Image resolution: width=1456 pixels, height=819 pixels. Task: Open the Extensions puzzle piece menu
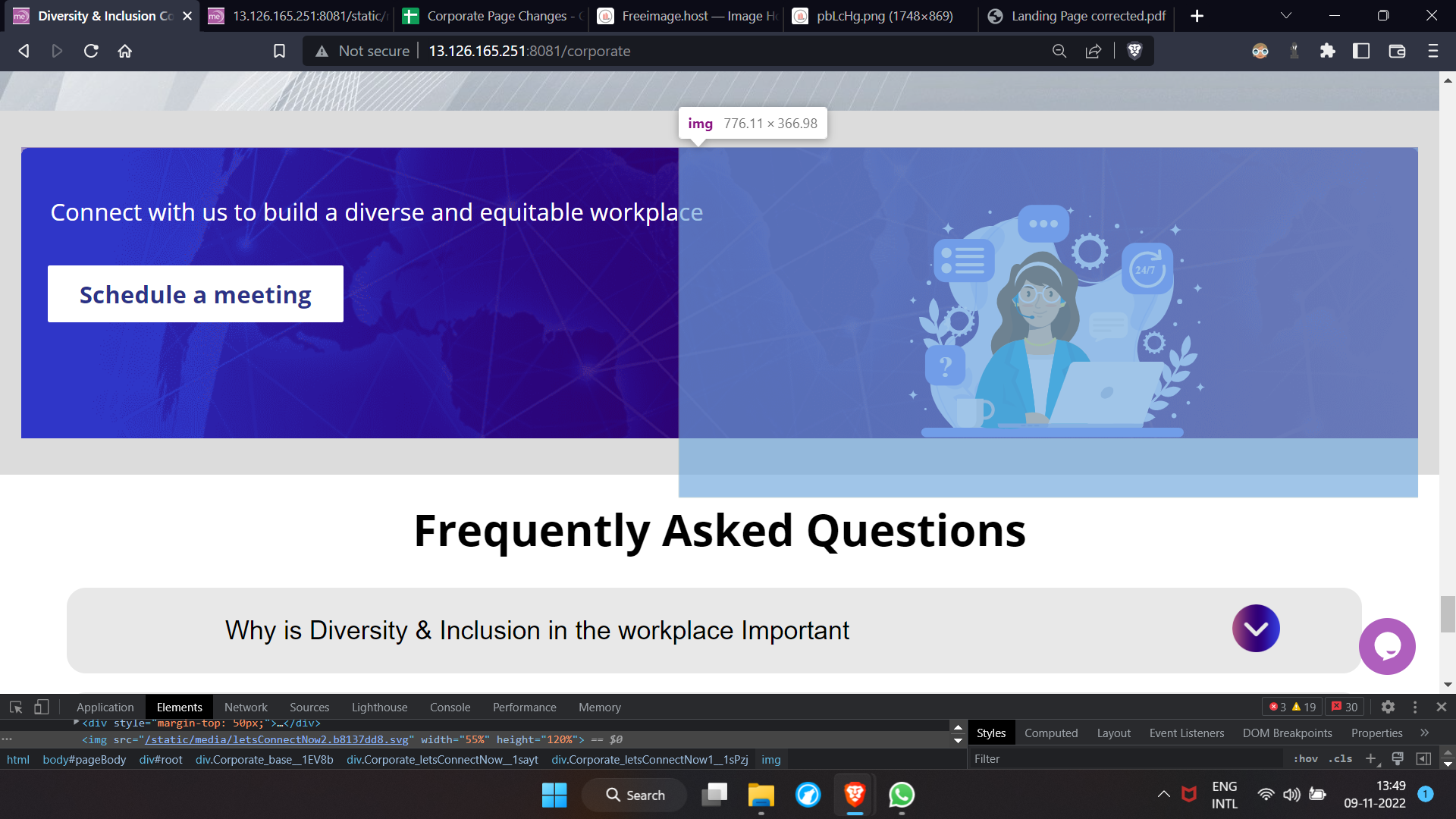pyautogui.click(x=1327, y=51)
